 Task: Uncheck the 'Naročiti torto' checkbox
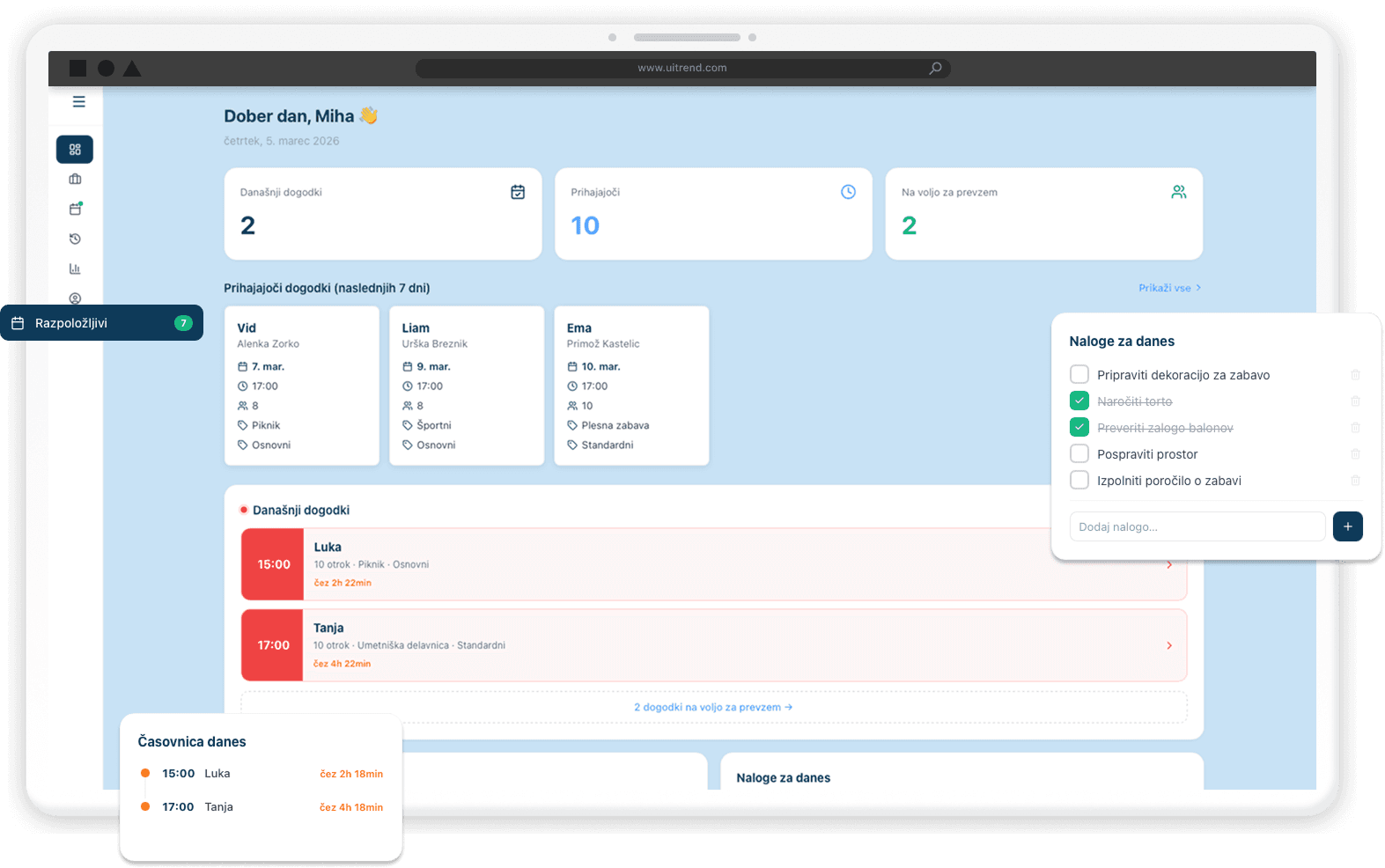click(1079, 401)
